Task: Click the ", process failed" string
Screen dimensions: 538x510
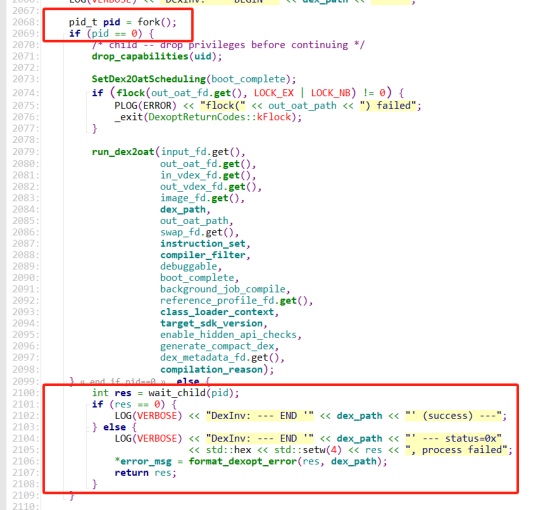Action: coord(456,450)
